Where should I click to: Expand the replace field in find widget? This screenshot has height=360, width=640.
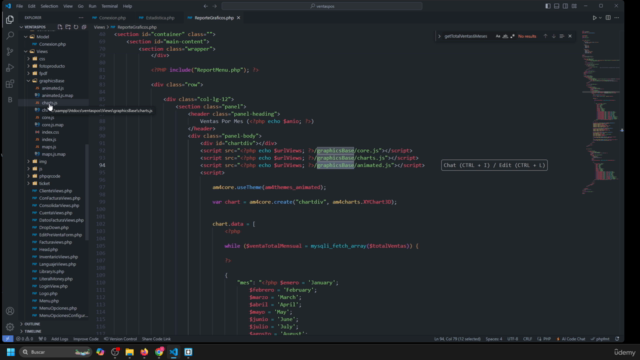pyautogui.click(x=440, y=36)
